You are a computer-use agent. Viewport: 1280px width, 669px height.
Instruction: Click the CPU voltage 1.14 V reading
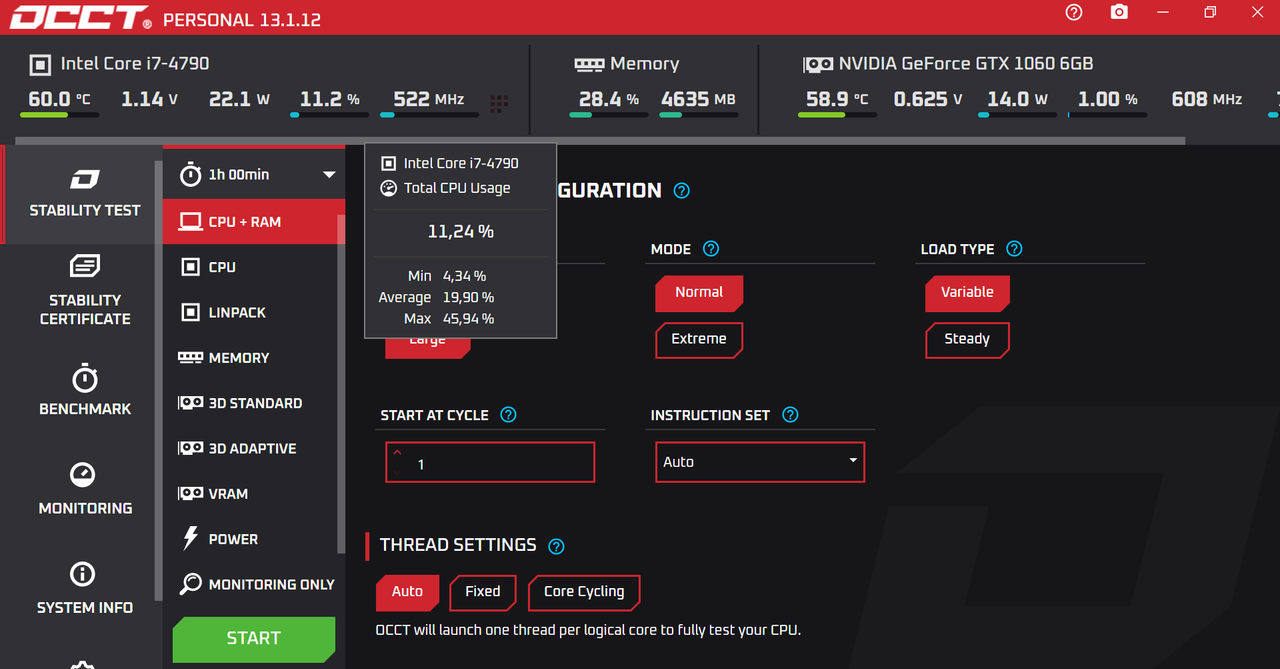(150, 99)
